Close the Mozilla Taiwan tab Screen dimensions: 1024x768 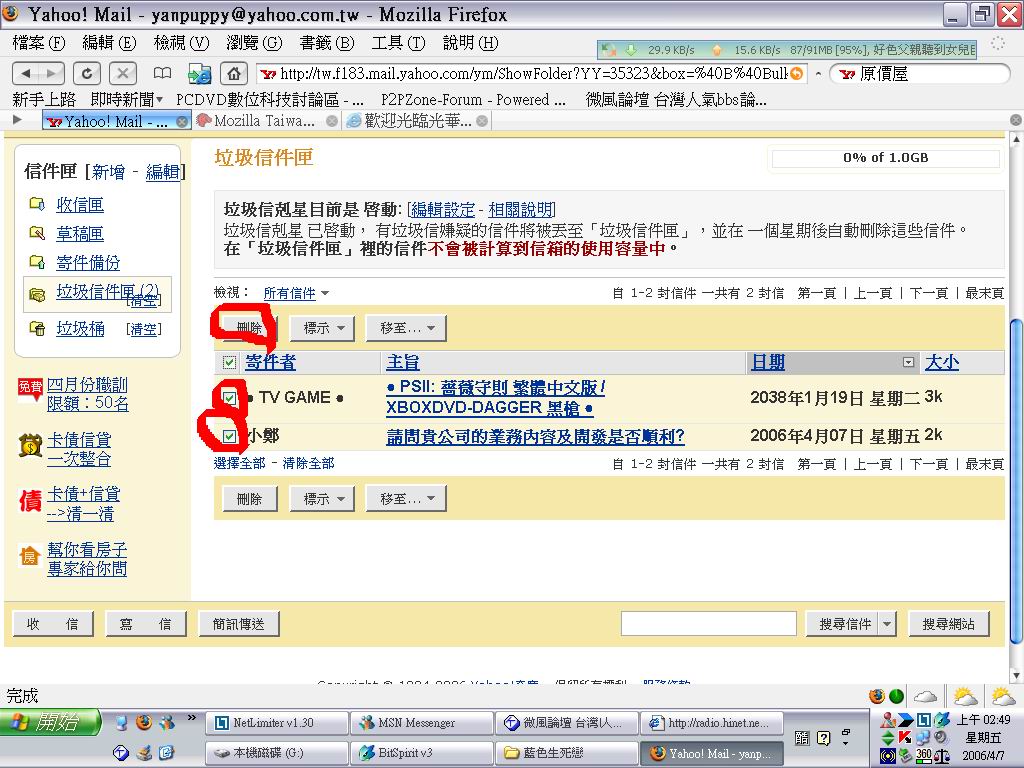pos(332,121)
